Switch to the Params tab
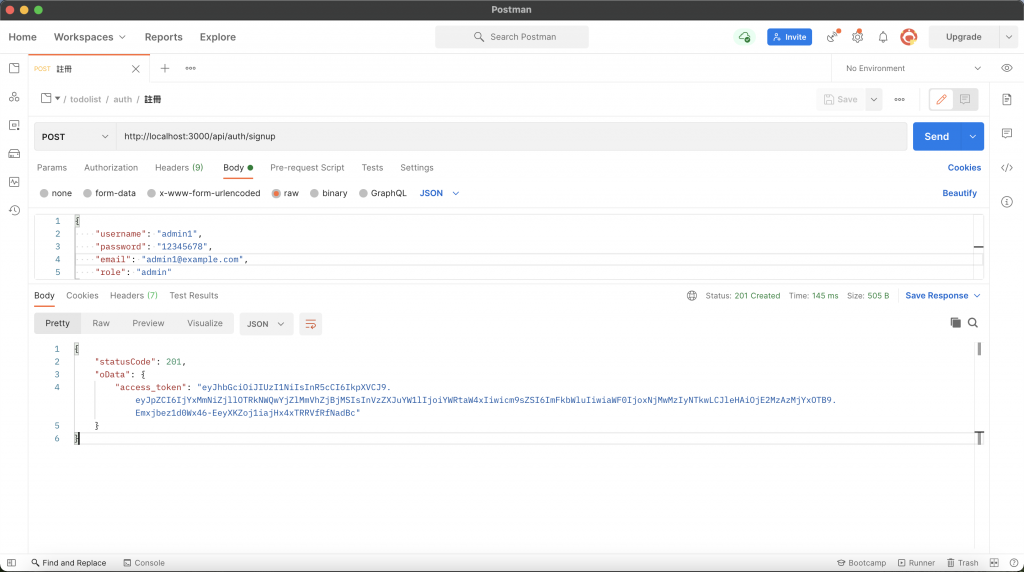This screenshot has width=1024, height=572. click(x=52, y=168)
